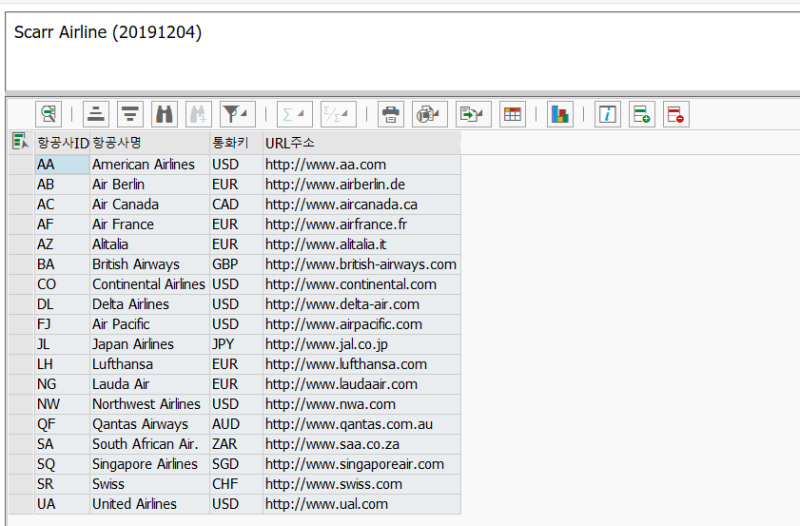Open the Views dropdown button
The width and height of the screenshot is (800, 526).
coord(429,114)
